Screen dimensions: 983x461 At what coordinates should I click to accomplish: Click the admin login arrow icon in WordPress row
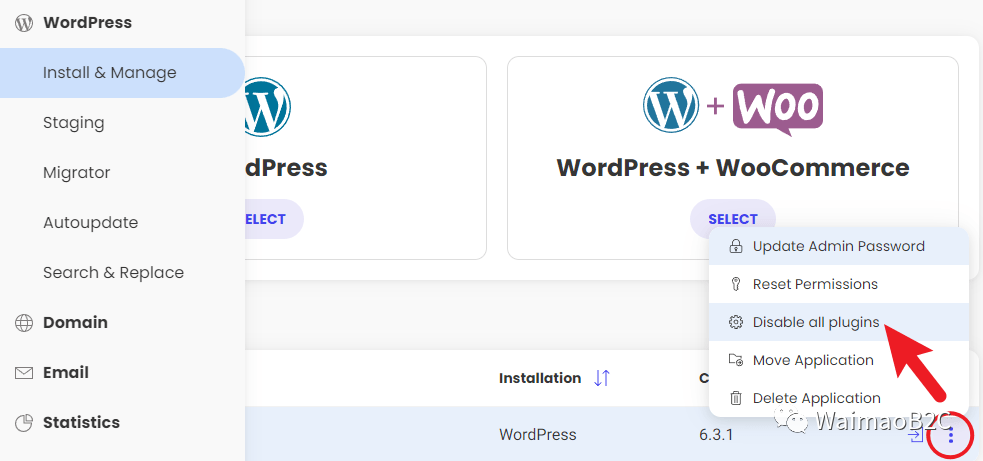coord(917,435)
